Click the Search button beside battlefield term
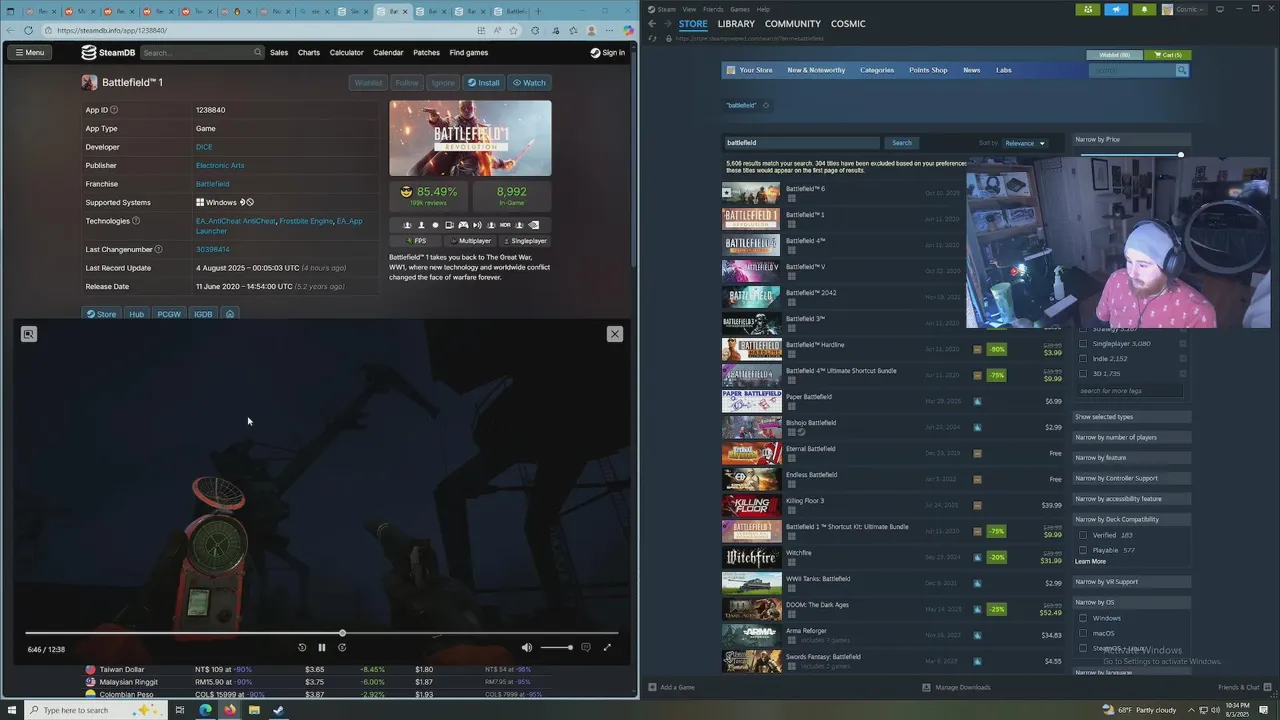This screenshot has height=720, width=1280. (902, 143)
